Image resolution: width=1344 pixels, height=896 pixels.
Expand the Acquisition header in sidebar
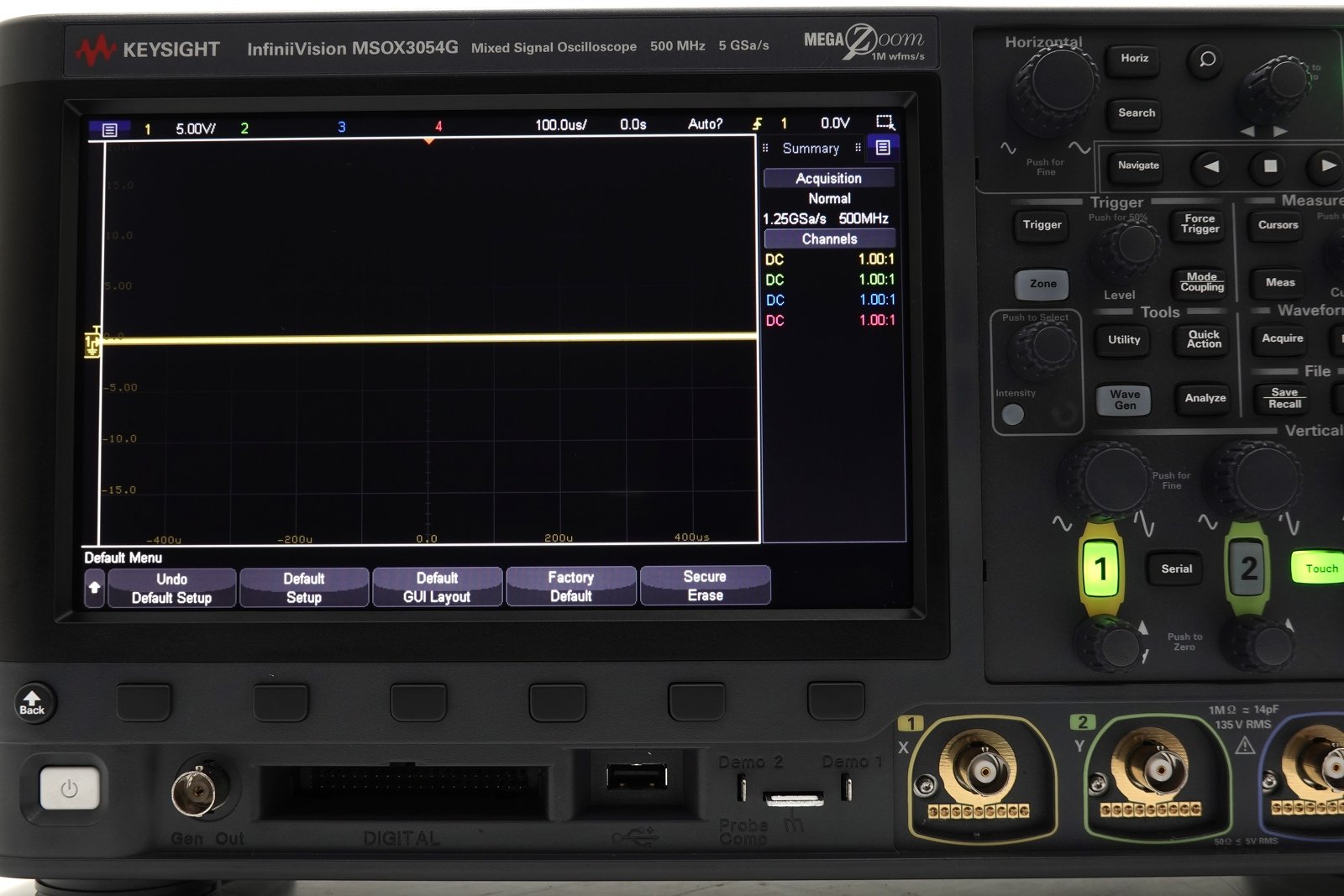point(828,178)
